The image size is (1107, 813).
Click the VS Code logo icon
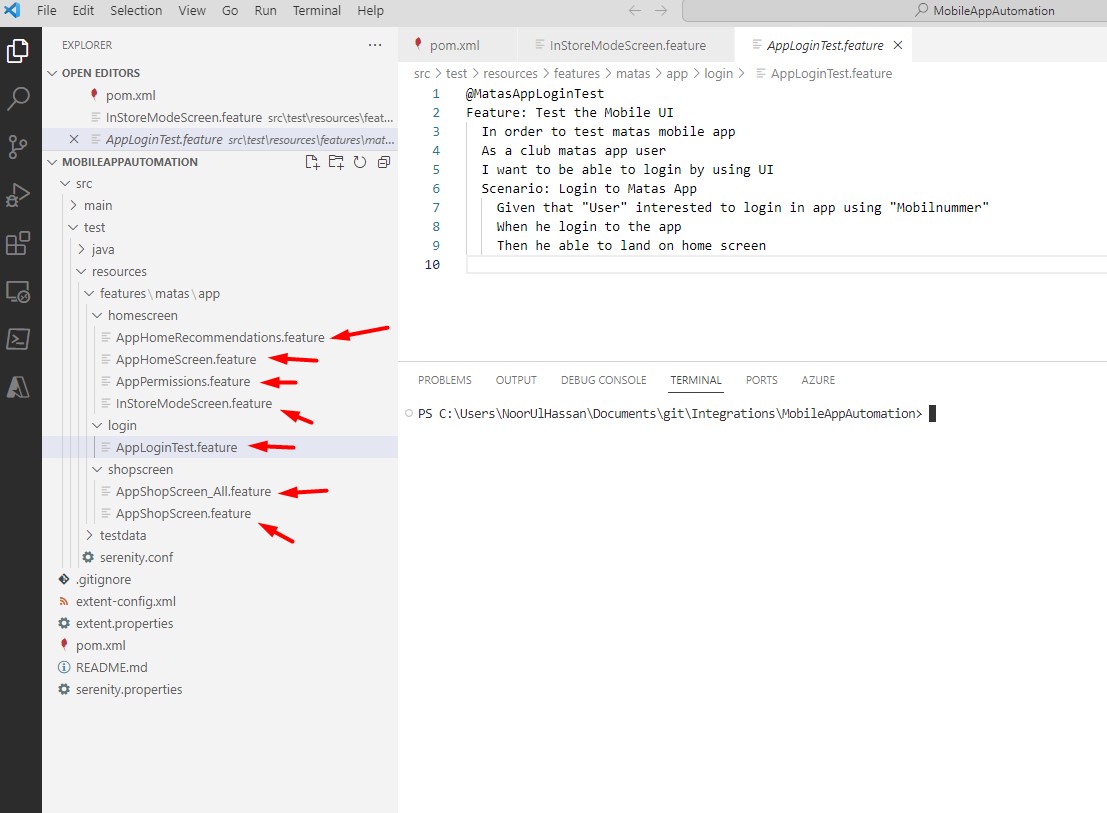click(x=12, y=10)
